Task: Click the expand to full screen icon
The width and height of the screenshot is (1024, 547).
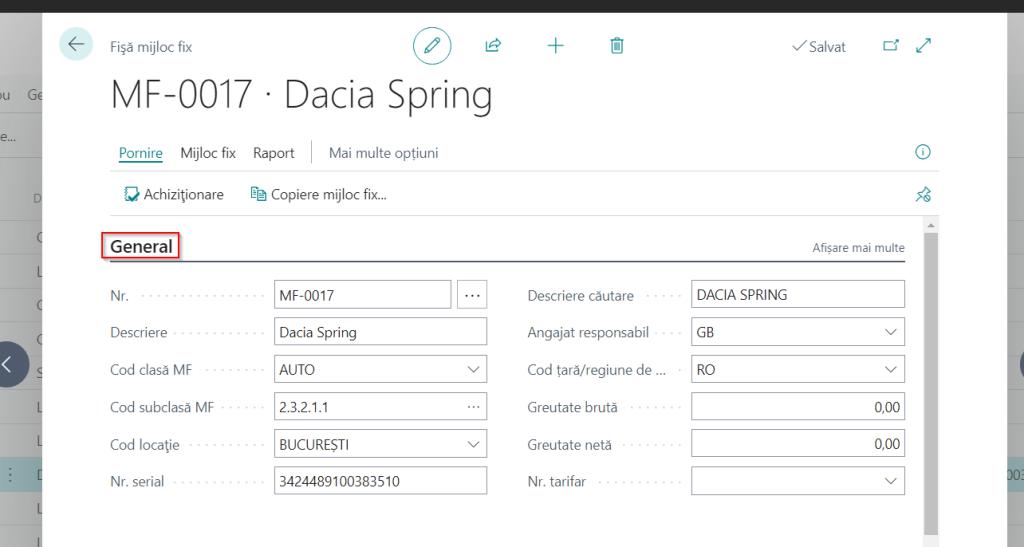Action: 923,46
